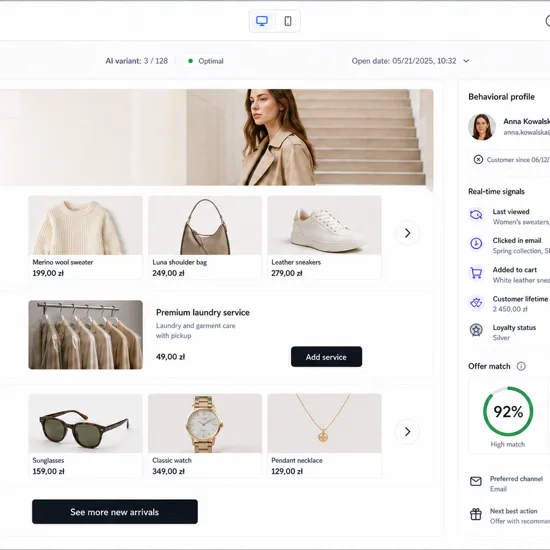Click the Loyalty status badge icon
Viewport: 550px width, 550px height.
(476, 330)
